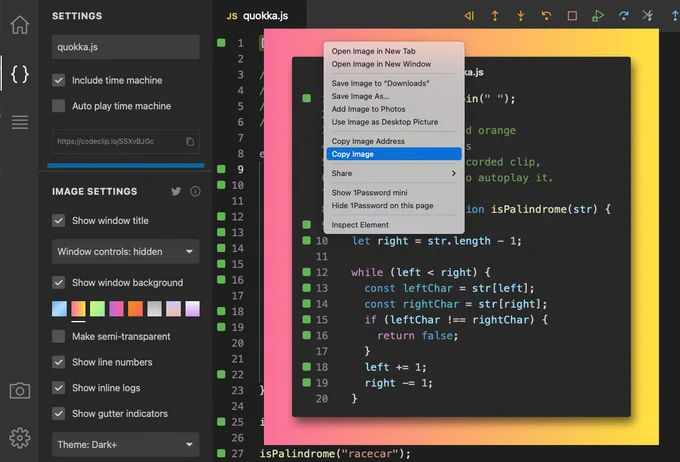Enable Make semi-transparent checkbox
The image size is (680, 462).
[x=59, y=336]
